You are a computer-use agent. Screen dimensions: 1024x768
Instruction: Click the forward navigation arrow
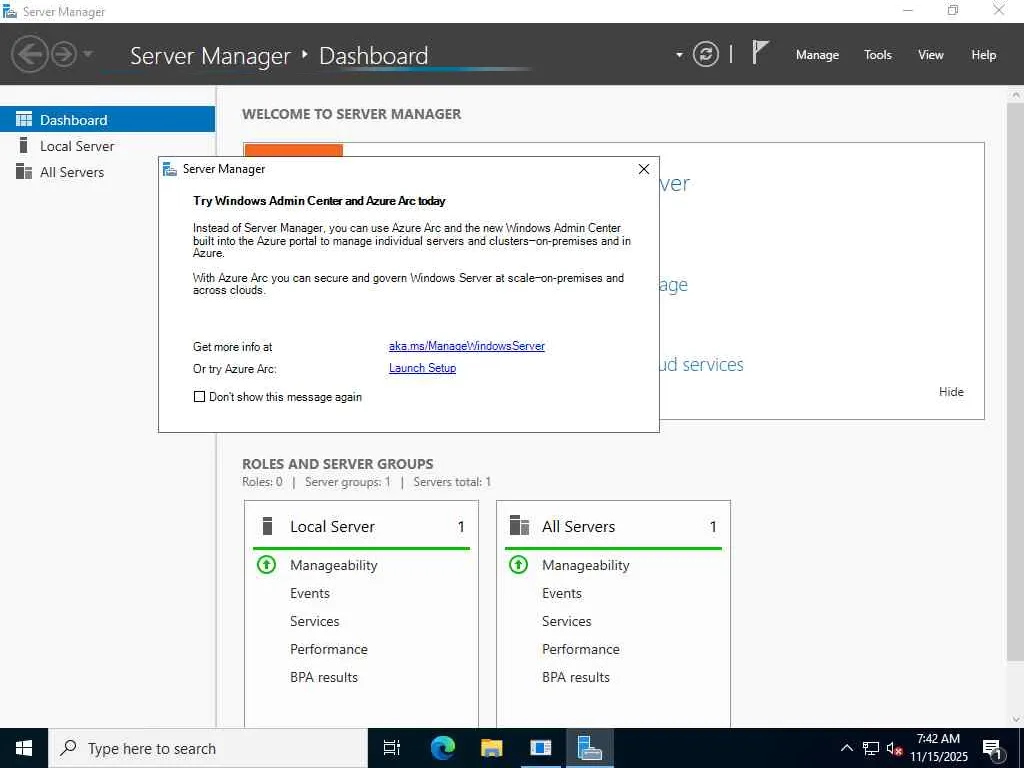[x=64, y=54]
